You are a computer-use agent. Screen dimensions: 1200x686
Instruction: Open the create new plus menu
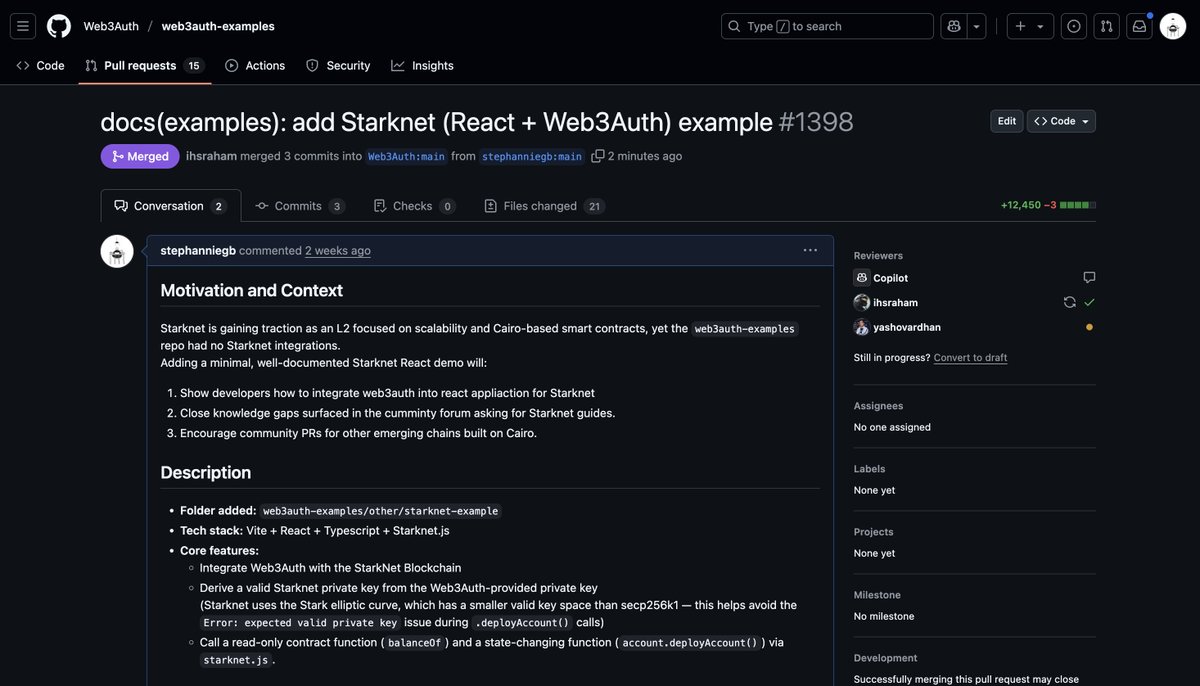pos(1029,26)
